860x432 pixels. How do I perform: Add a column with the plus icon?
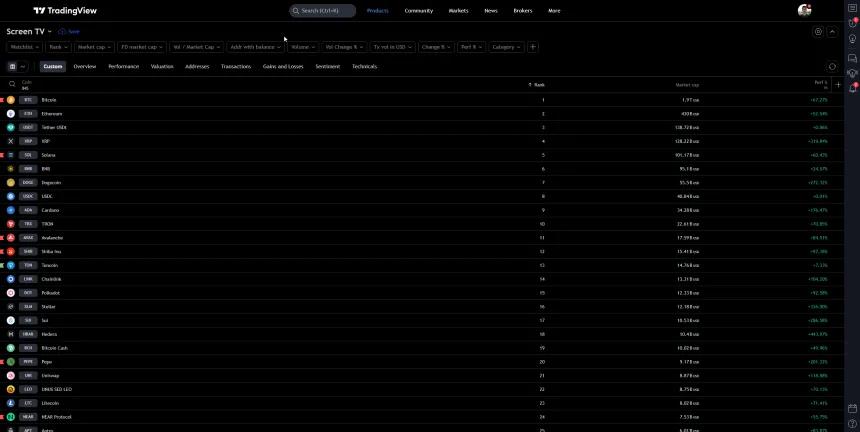(838, 84)
